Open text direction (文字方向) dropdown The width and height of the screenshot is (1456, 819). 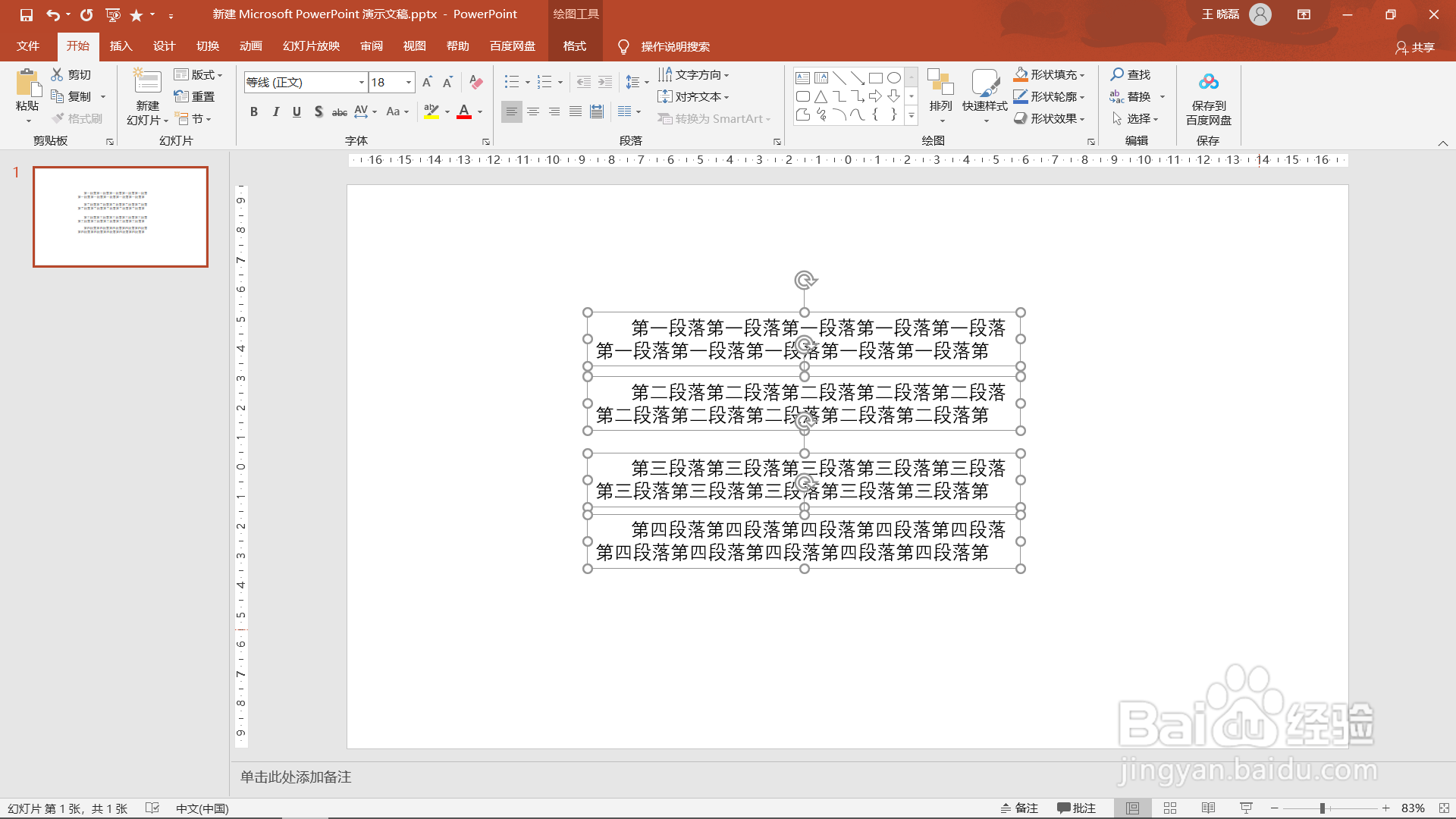694,74
